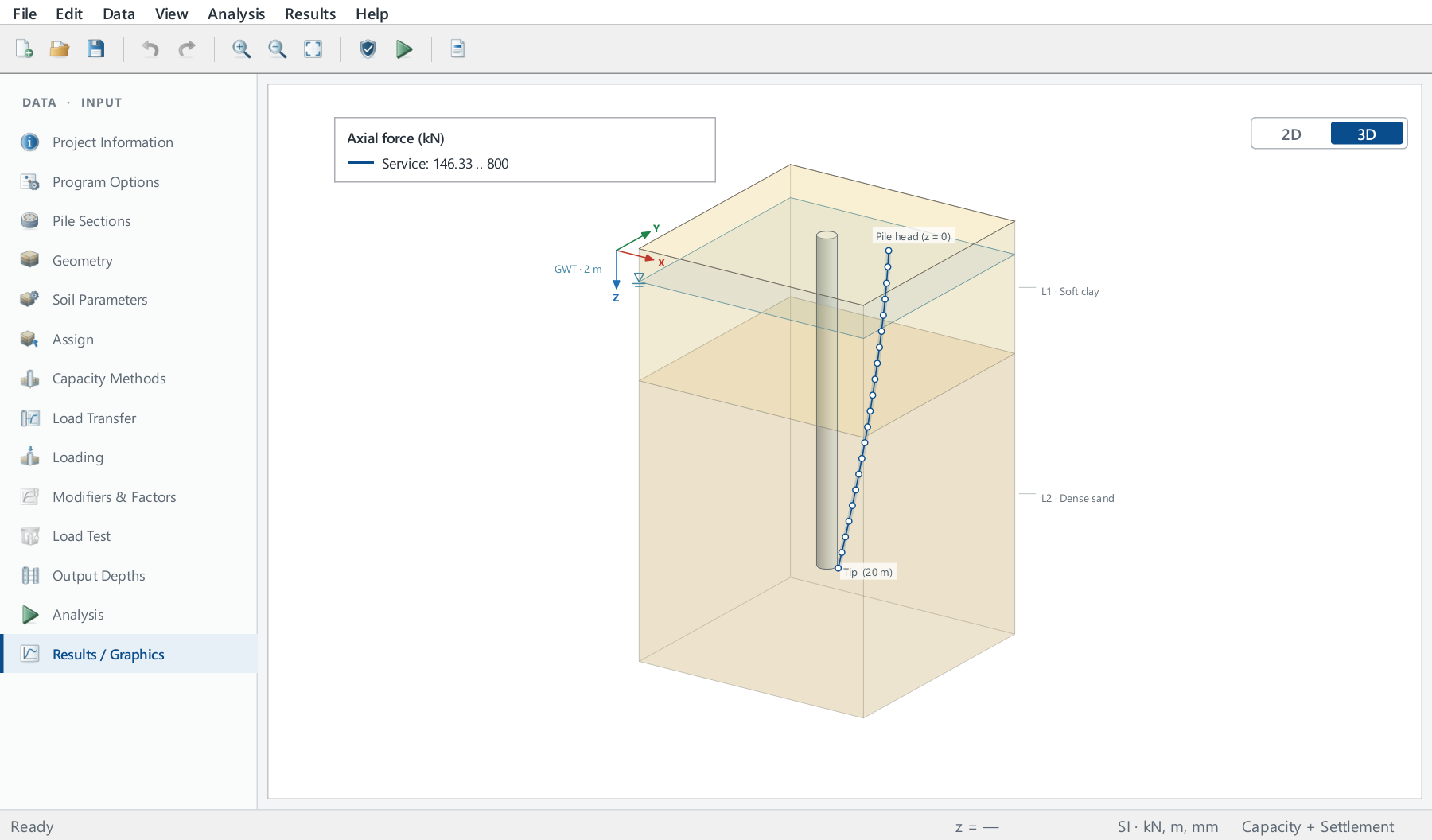Viewport: 1432px width, 840px height.
Task: Click the Zoom out magnifier icon
Action: [x=277, y=49]
